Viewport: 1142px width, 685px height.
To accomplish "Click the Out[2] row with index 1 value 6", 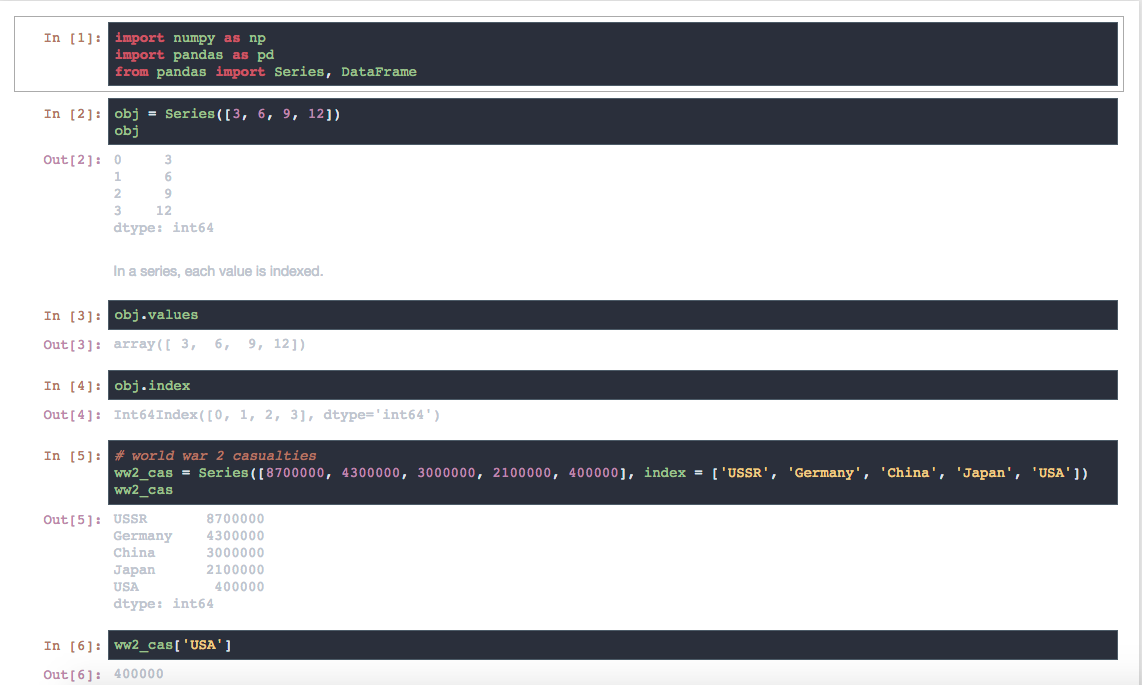I will (x=143, y=177).
